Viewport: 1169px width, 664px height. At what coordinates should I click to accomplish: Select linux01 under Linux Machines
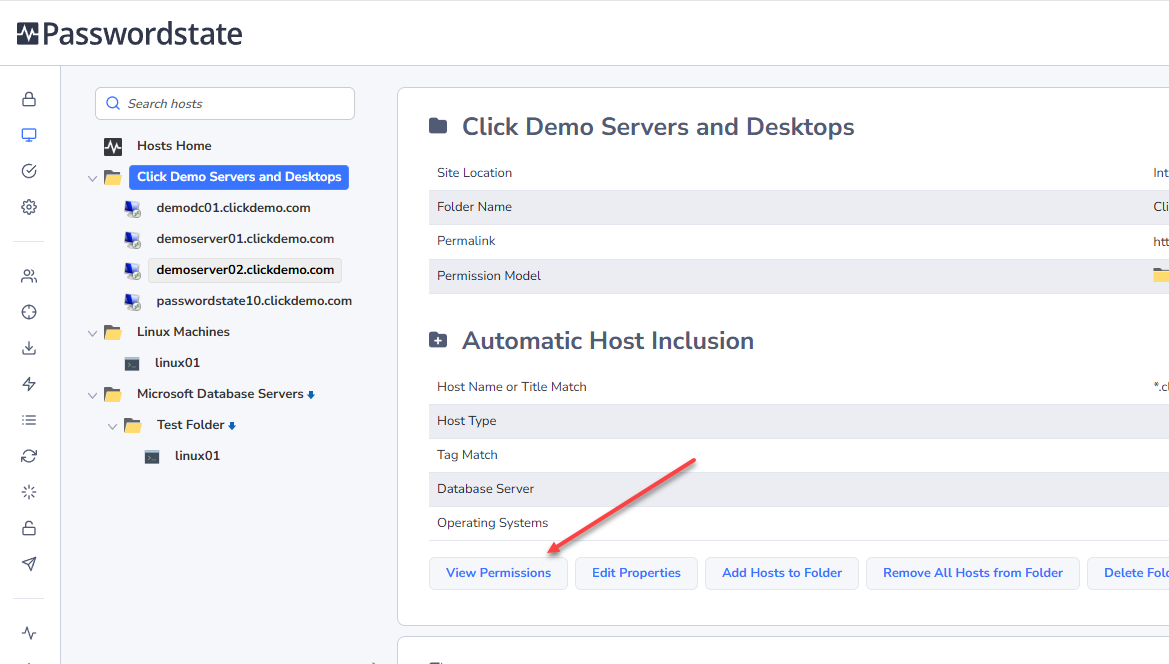[x=177, y=363]
